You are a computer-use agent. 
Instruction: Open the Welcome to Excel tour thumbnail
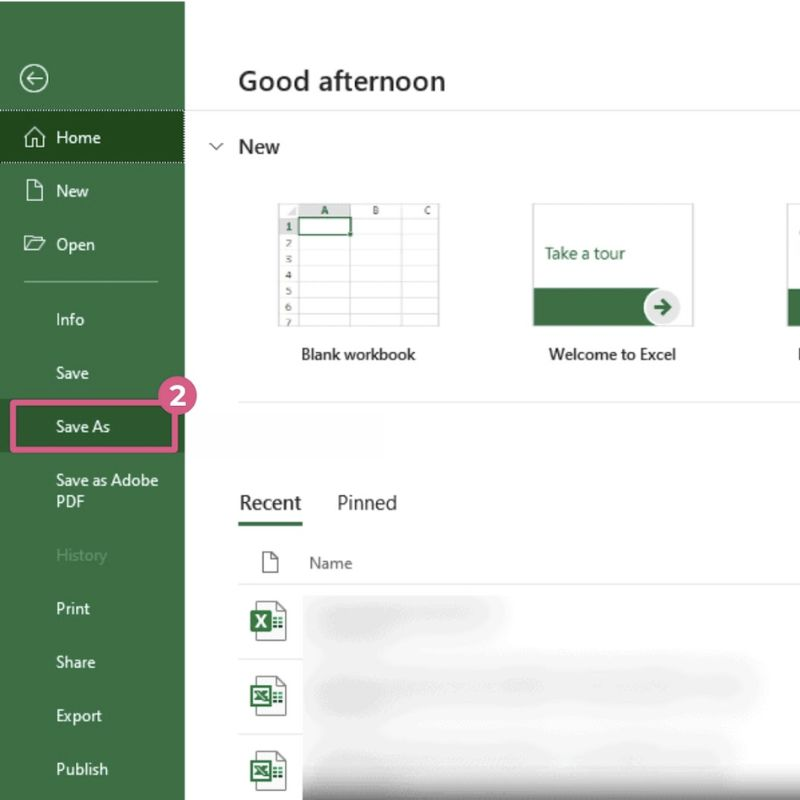click(613, 265)
